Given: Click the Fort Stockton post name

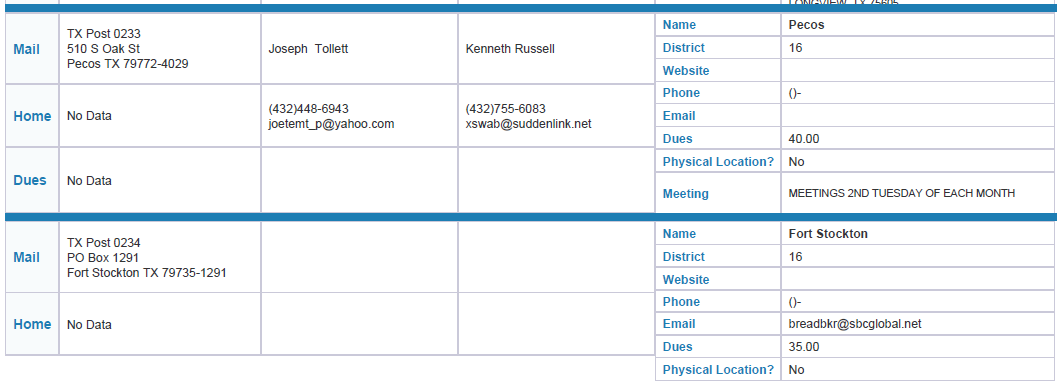Looking at the screenshot, I should coord(828,233).
